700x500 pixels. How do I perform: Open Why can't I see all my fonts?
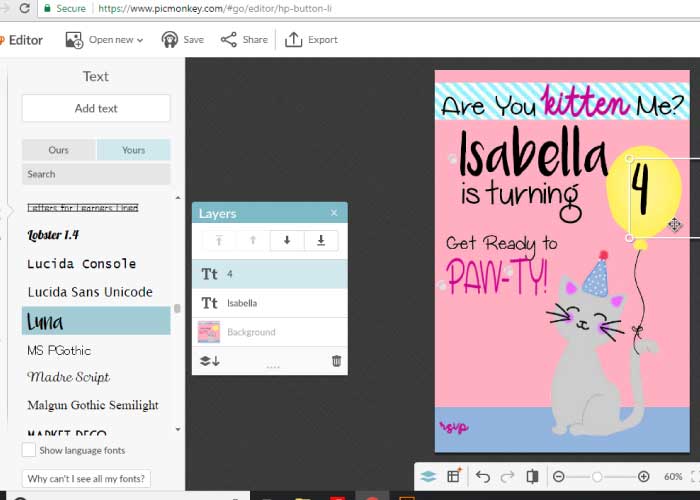86,478
